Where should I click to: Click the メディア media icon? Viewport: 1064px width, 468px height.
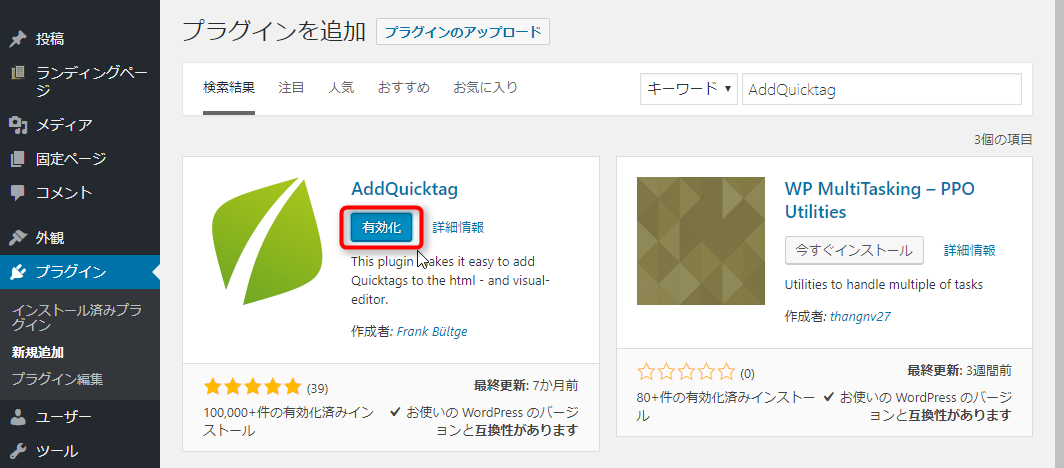coord(18,125)
